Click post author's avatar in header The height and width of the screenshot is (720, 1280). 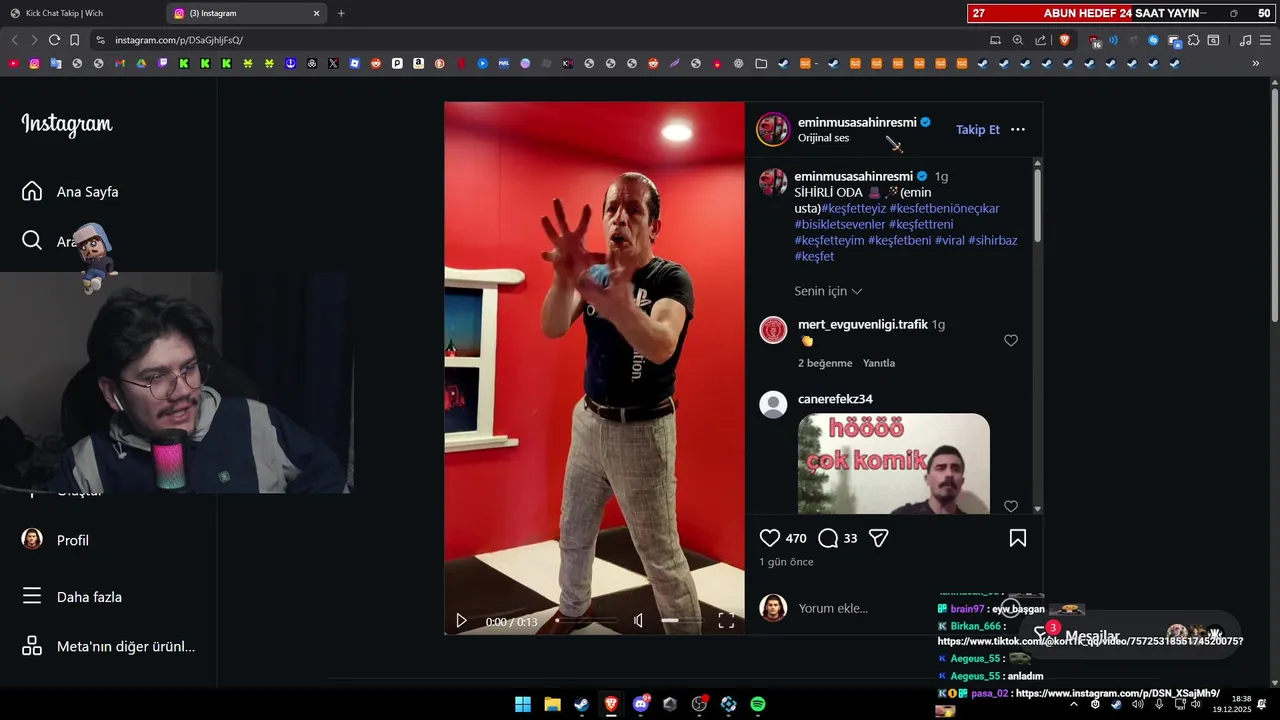(x=773, y=129)
